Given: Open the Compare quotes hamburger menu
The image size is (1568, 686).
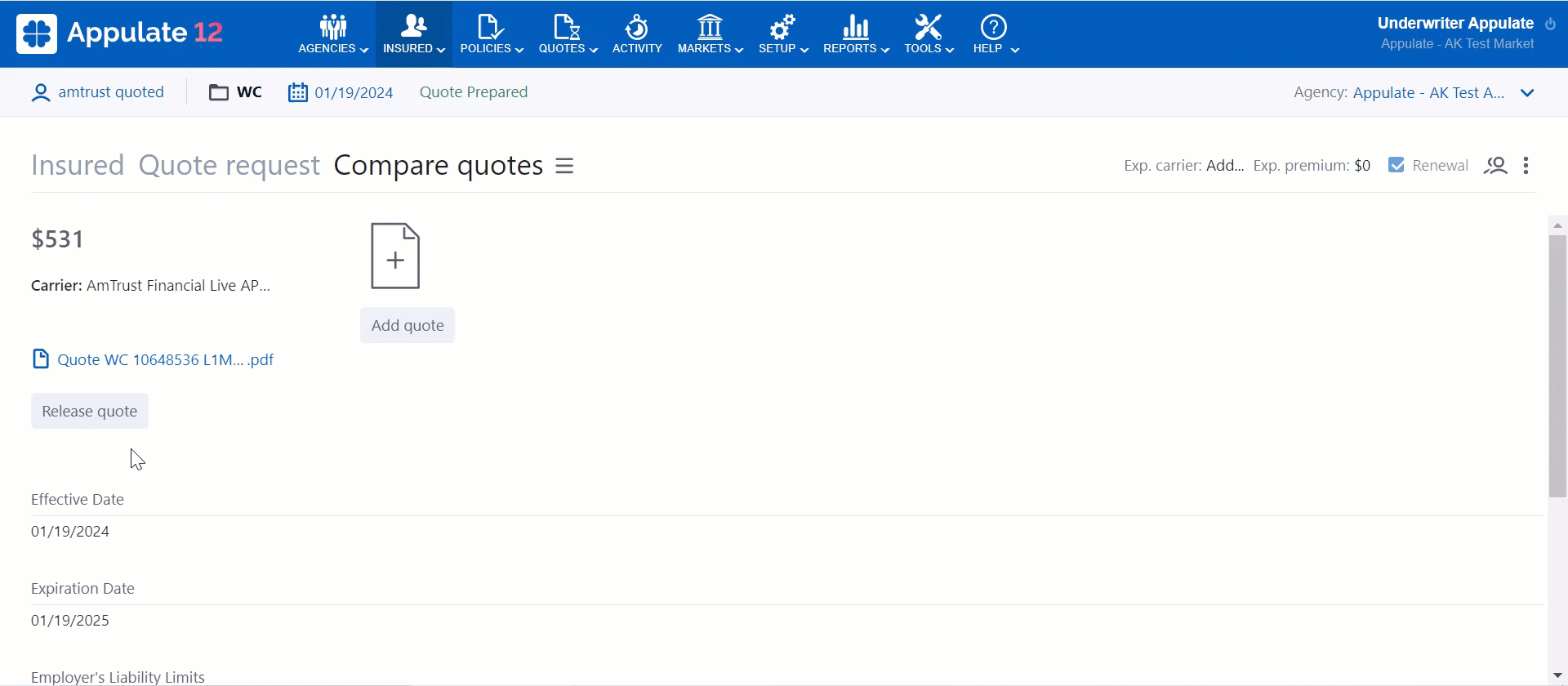Looking at the screenshot, I should [x=564, y=166].
